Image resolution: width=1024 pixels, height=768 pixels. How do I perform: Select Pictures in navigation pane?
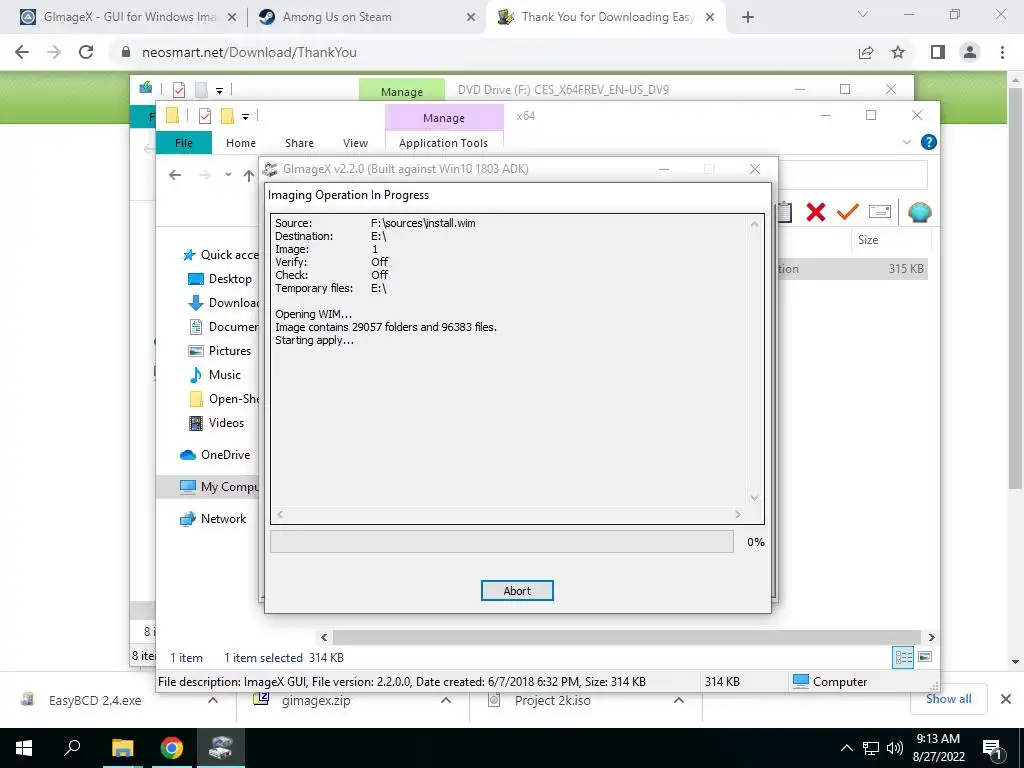click(219, 351)
